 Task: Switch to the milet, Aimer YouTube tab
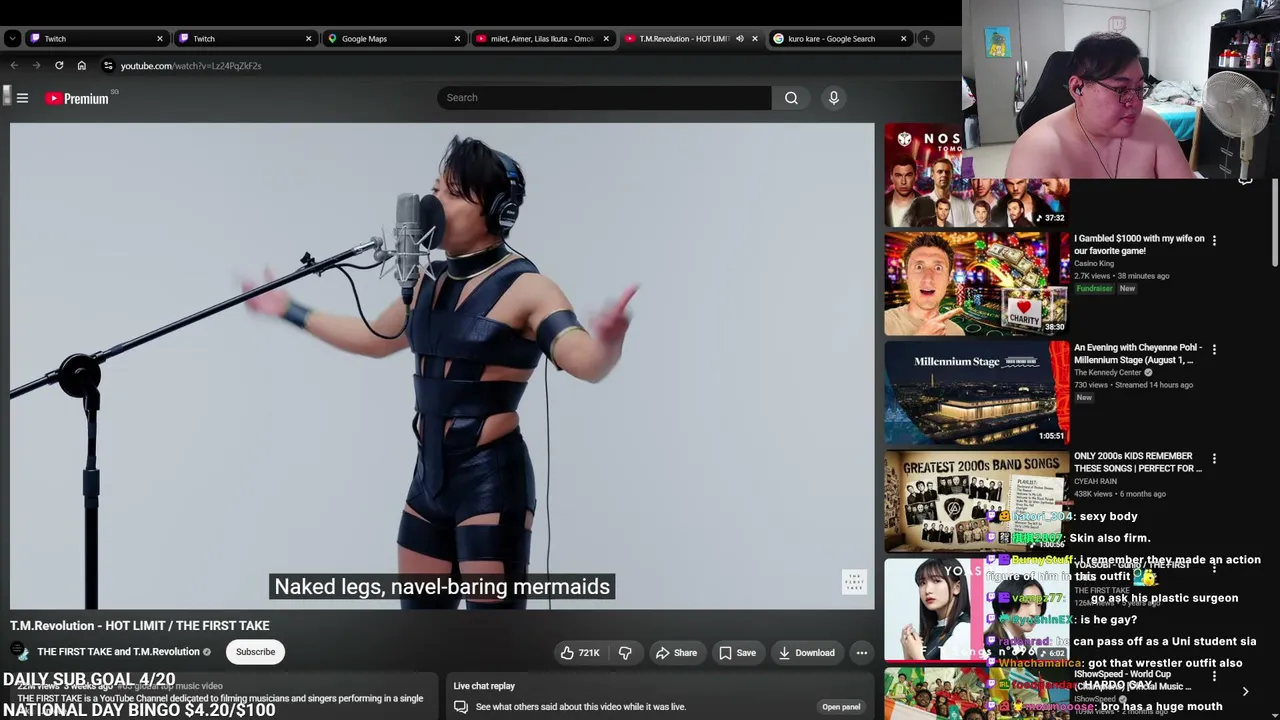(x=543, y=39)
